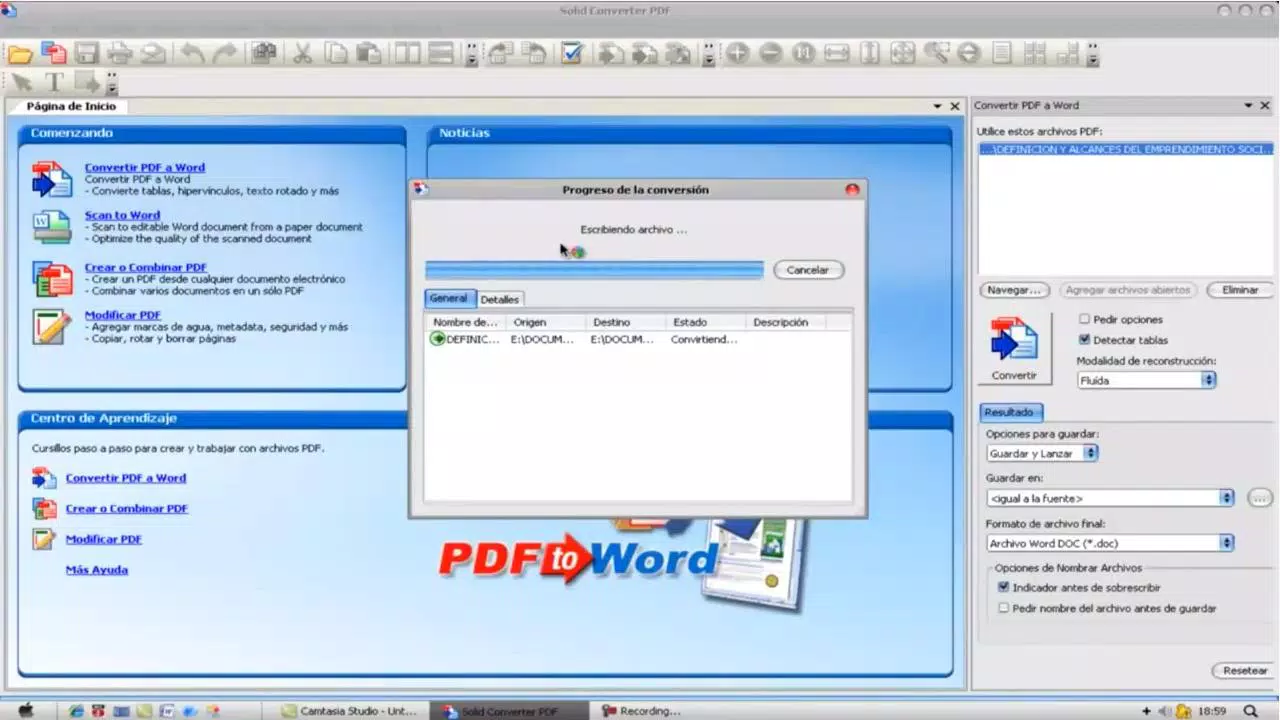
Task: Select the arrow pointer tool icon
Action: [21, 82]
